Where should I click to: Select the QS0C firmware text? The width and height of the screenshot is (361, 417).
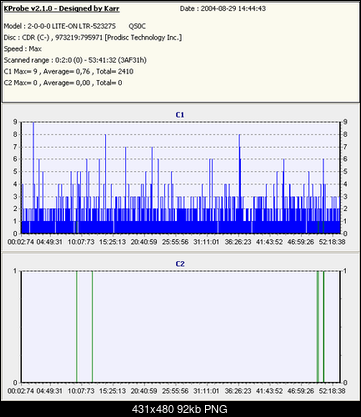click(137, 26)
